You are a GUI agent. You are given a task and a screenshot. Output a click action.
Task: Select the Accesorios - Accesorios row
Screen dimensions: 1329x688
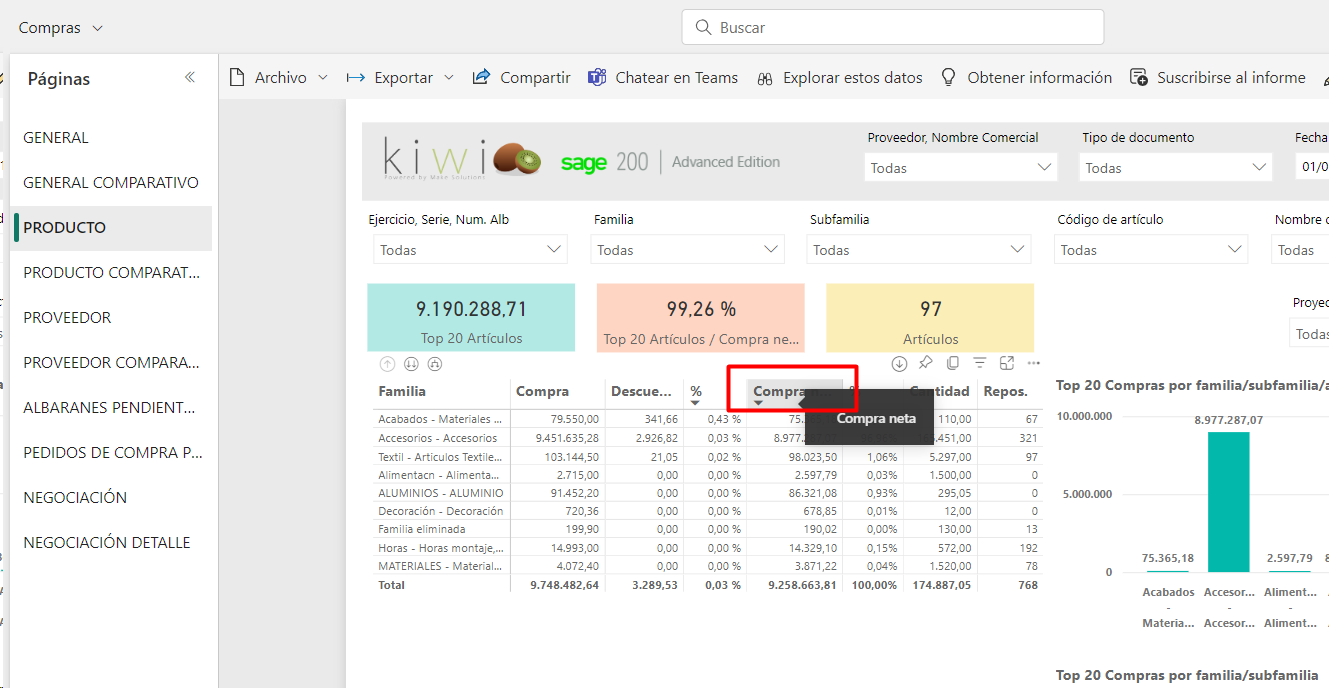[x=708, y=438]
